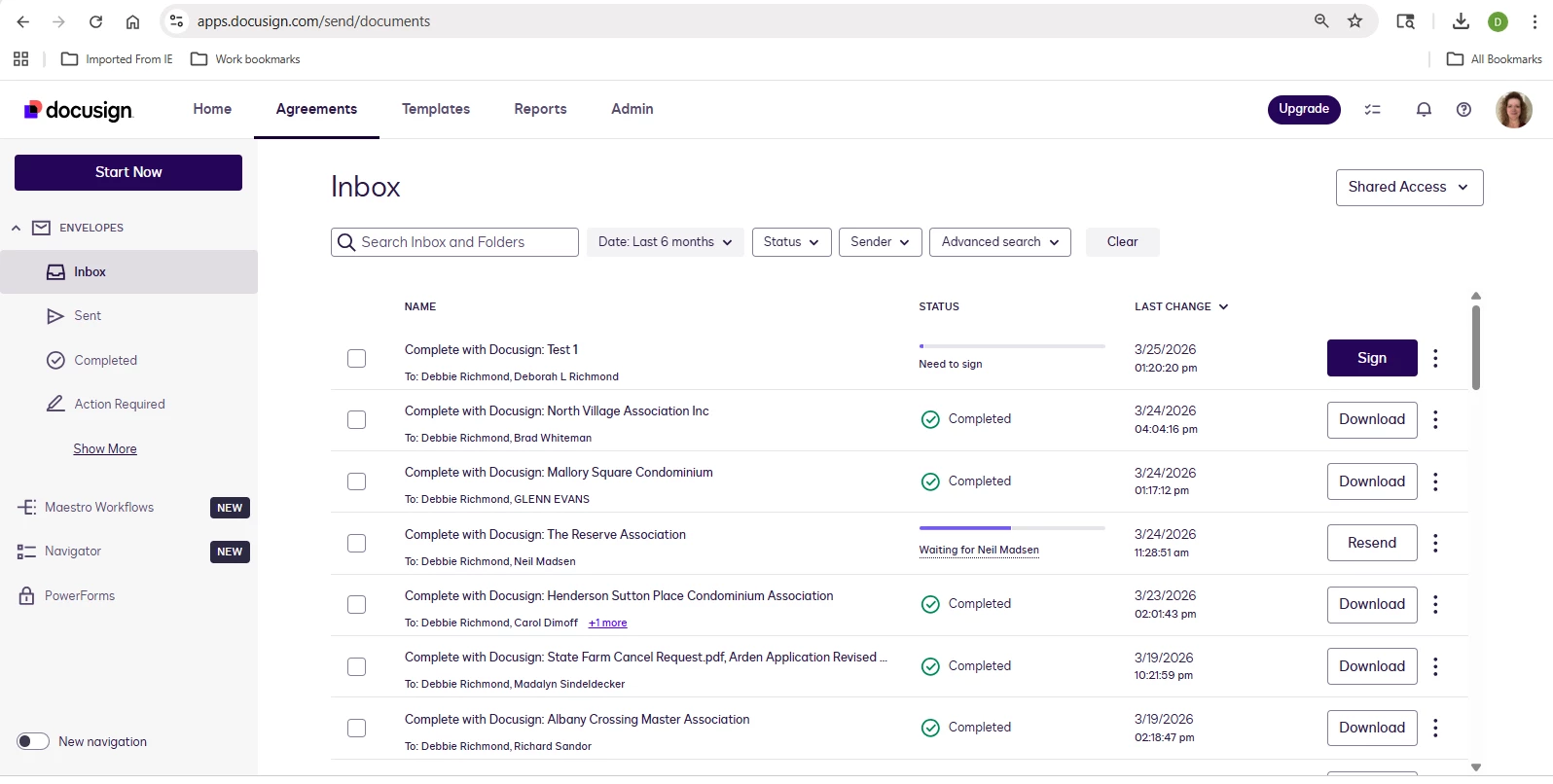Select the Inbox folder in sidebar

point(128,272)
